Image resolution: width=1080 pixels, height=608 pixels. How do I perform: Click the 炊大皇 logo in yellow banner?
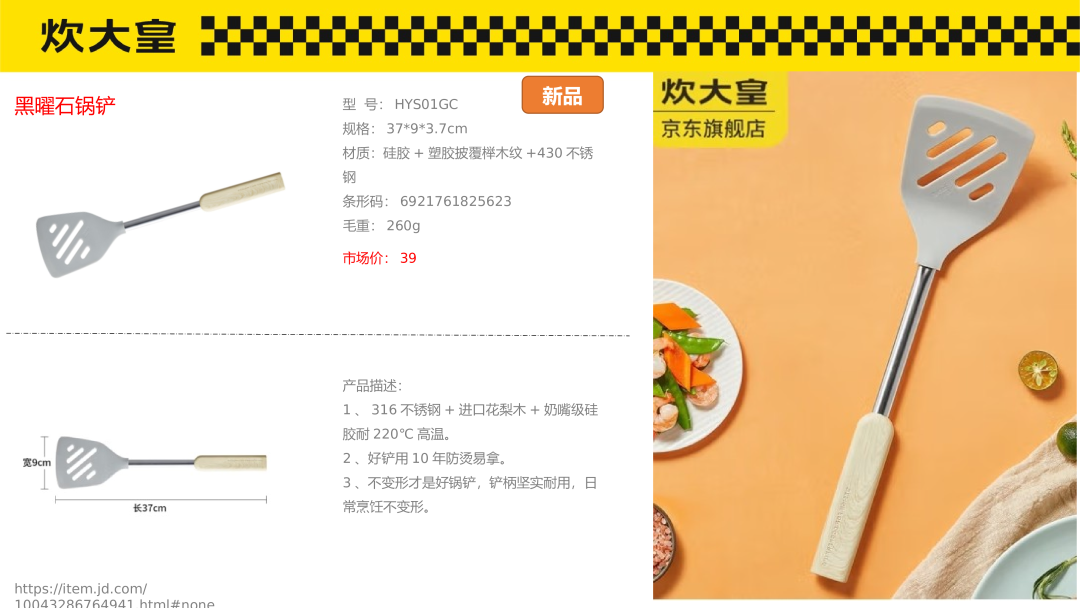coord(108,36)
